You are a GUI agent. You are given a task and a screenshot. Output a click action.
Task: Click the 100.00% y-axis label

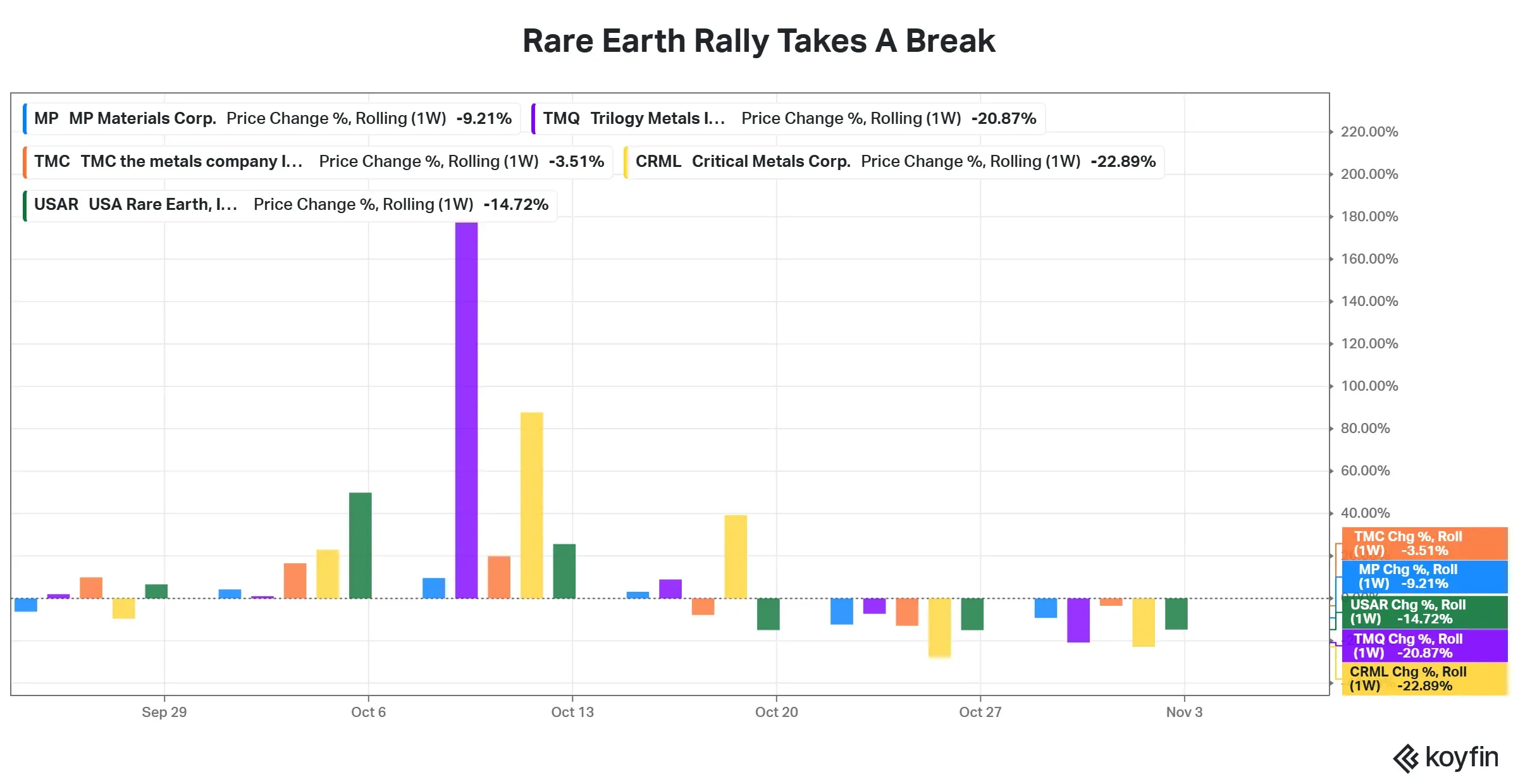1369,386
